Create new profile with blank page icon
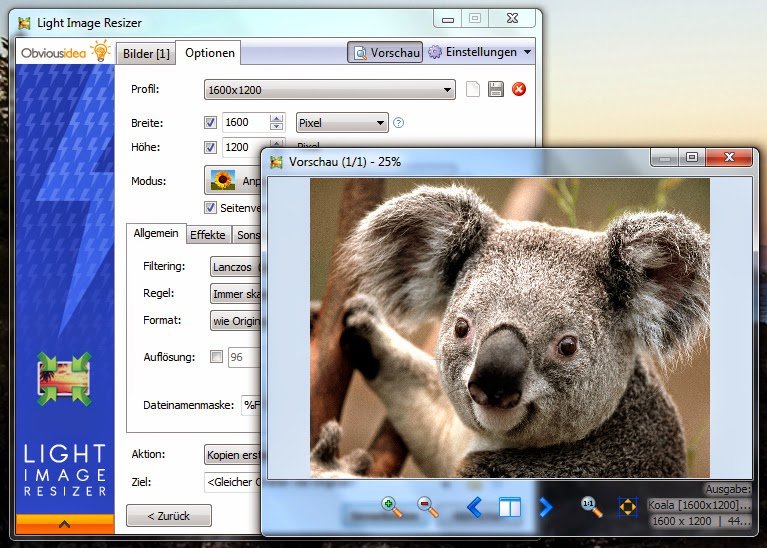Screen dimensions: 767x548 [473, 90]
